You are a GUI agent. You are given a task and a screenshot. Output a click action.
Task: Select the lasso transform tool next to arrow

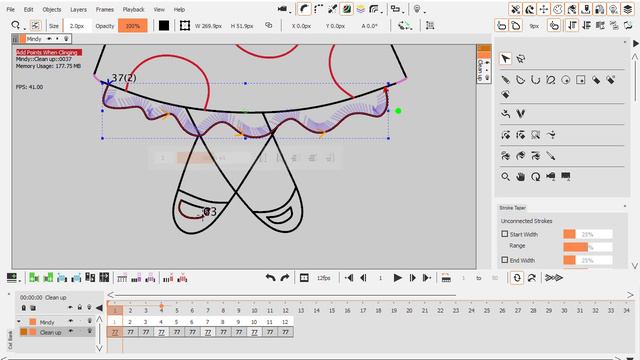[x=520, y=59]
